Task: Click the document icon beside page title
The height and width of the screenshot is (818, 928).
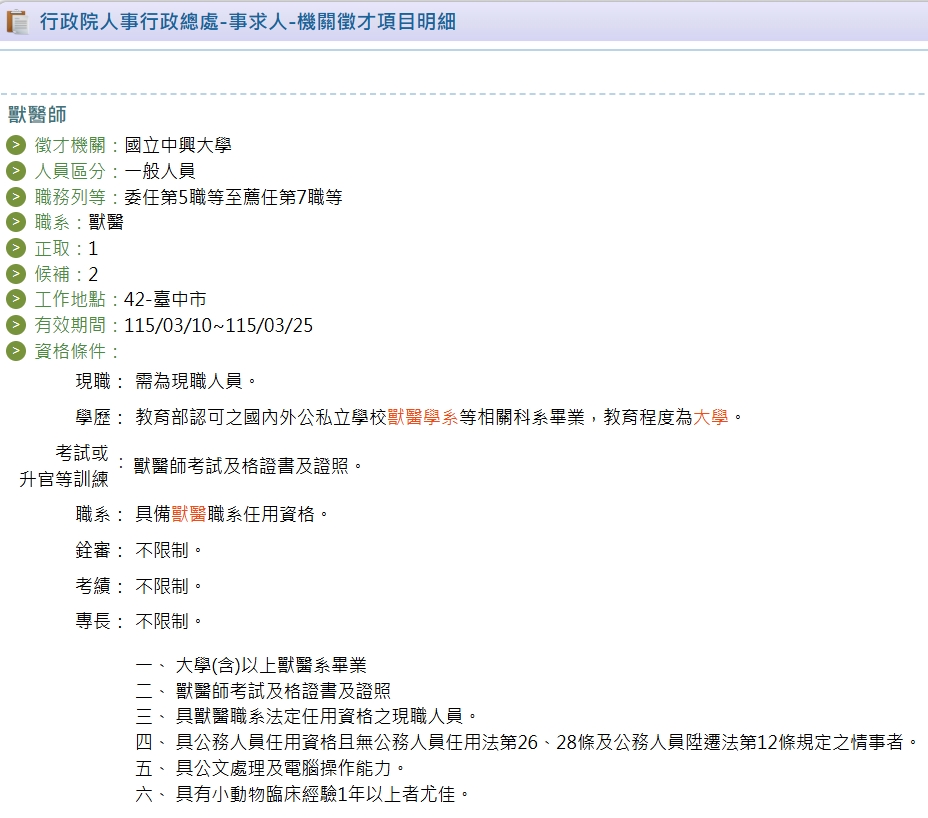Action: click(17, 21)
